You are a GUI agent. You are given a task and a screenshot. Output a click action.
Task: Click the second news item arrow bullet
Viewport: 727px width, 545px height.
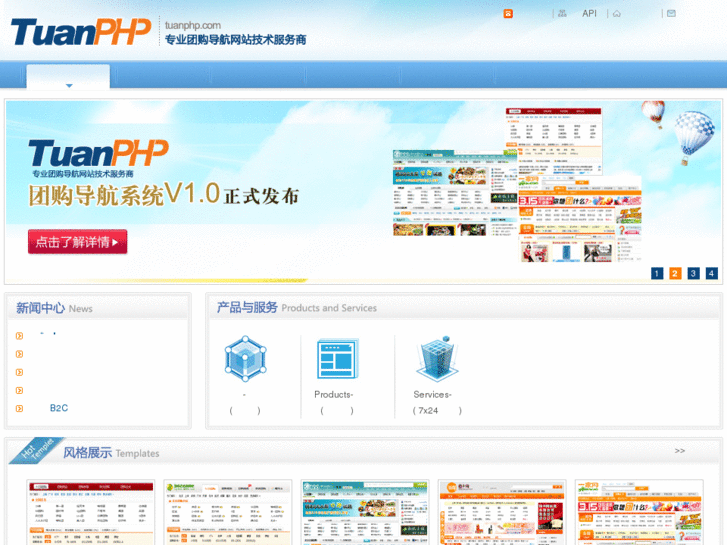(19, 354)
